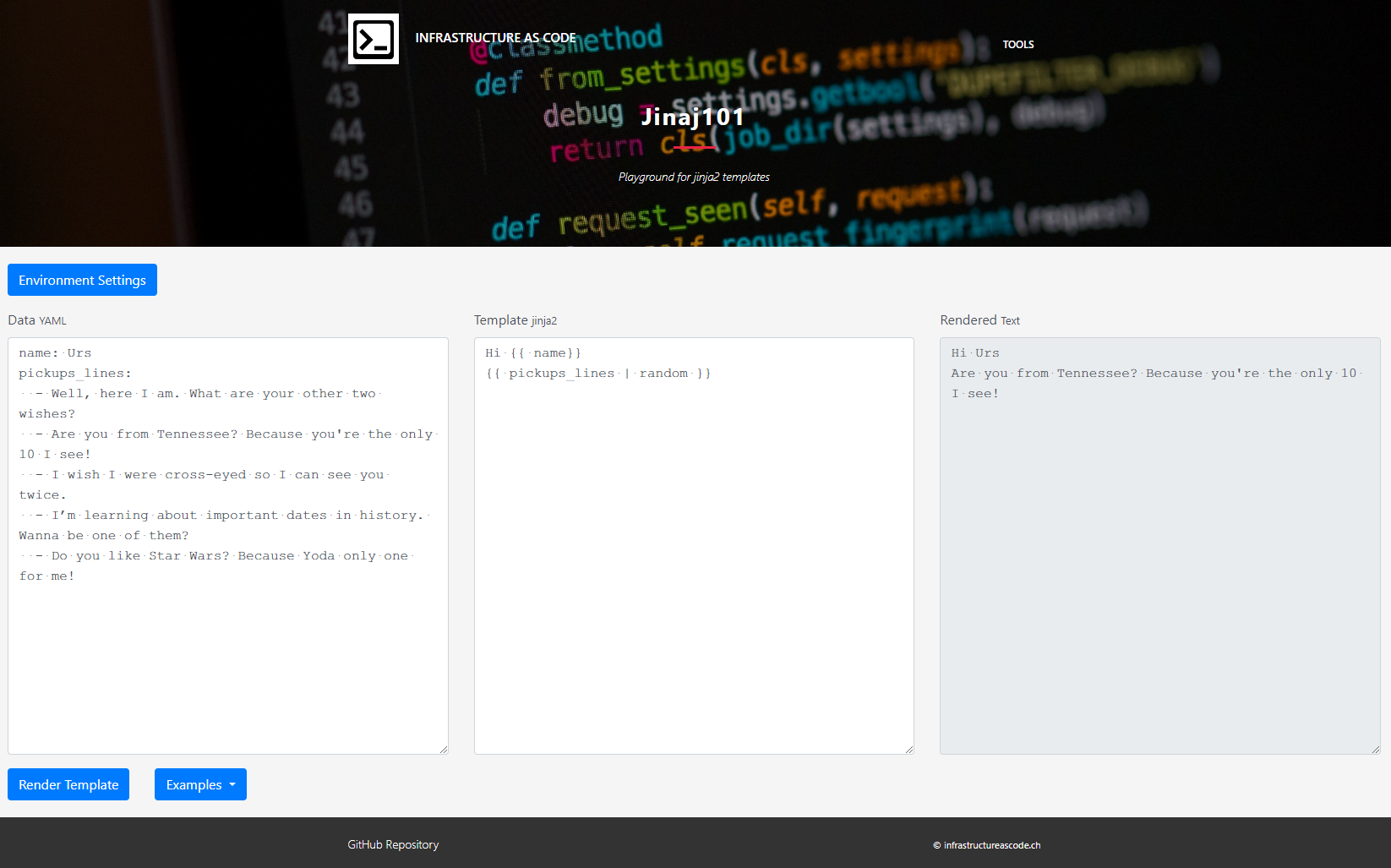
Task: Click the Rendered Text label
Action: point(979,321)
